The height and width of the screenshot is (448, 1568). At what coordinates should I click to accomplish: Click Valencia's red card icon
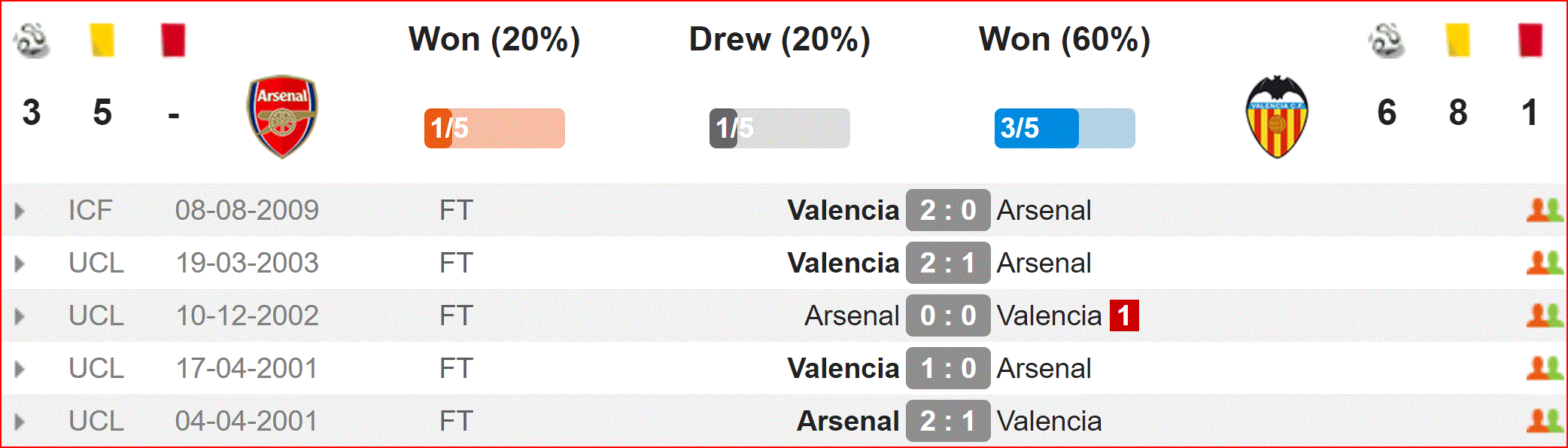click(1530, 40)
